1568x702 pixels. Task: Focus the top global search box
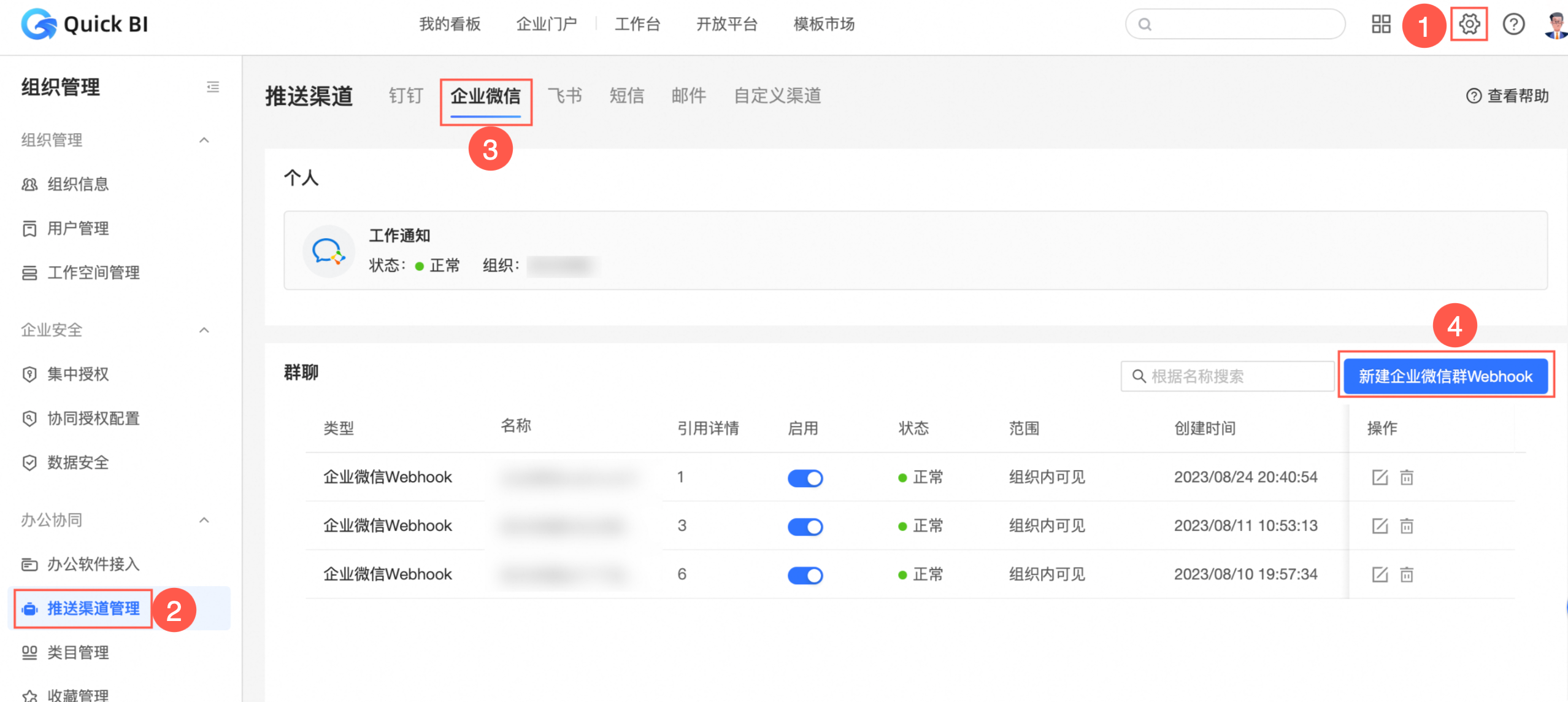click(1235, 25)
